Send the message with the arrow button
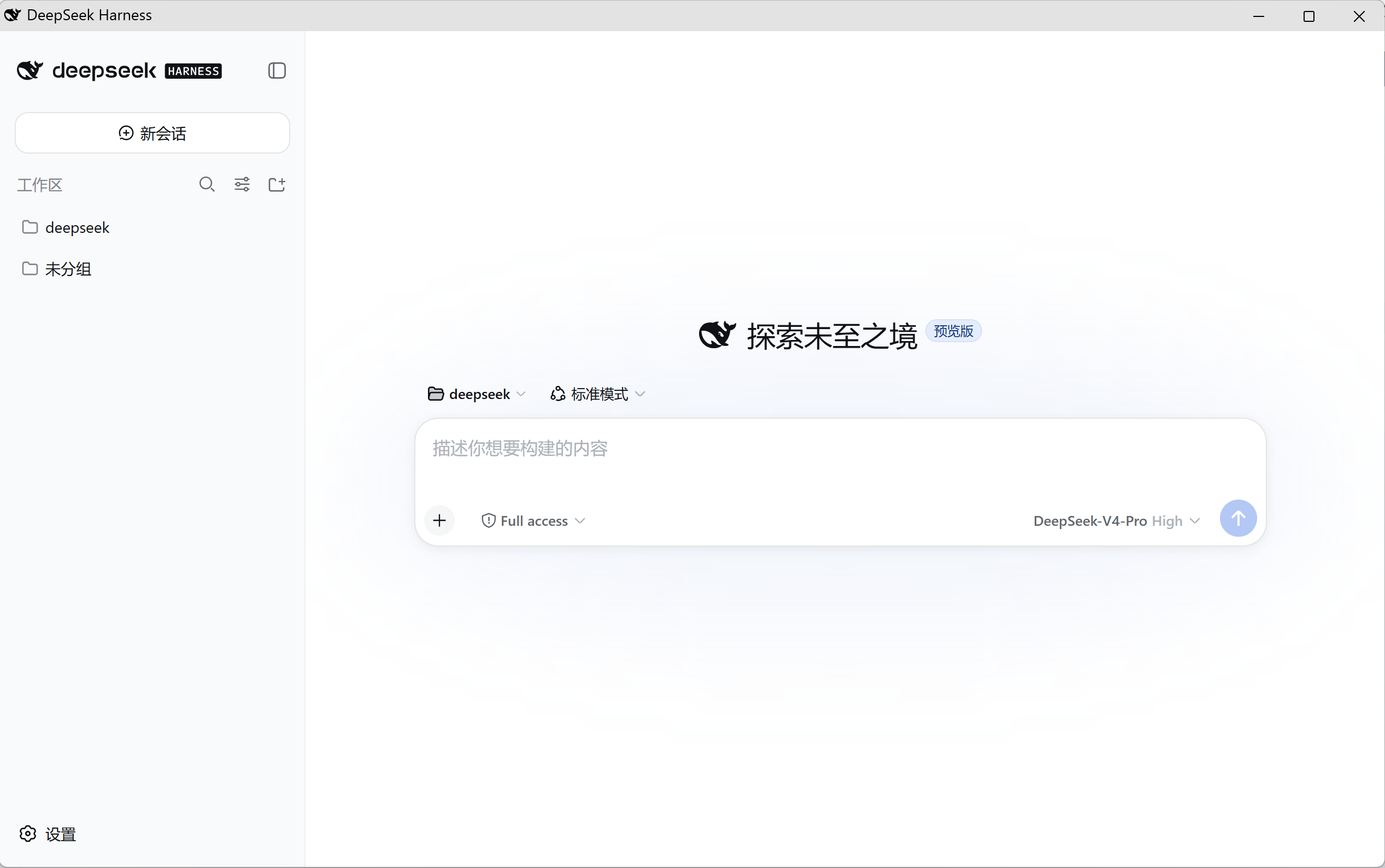Image resolution: width=1385 pixels, height=868 pixels. click(1238, 518)
